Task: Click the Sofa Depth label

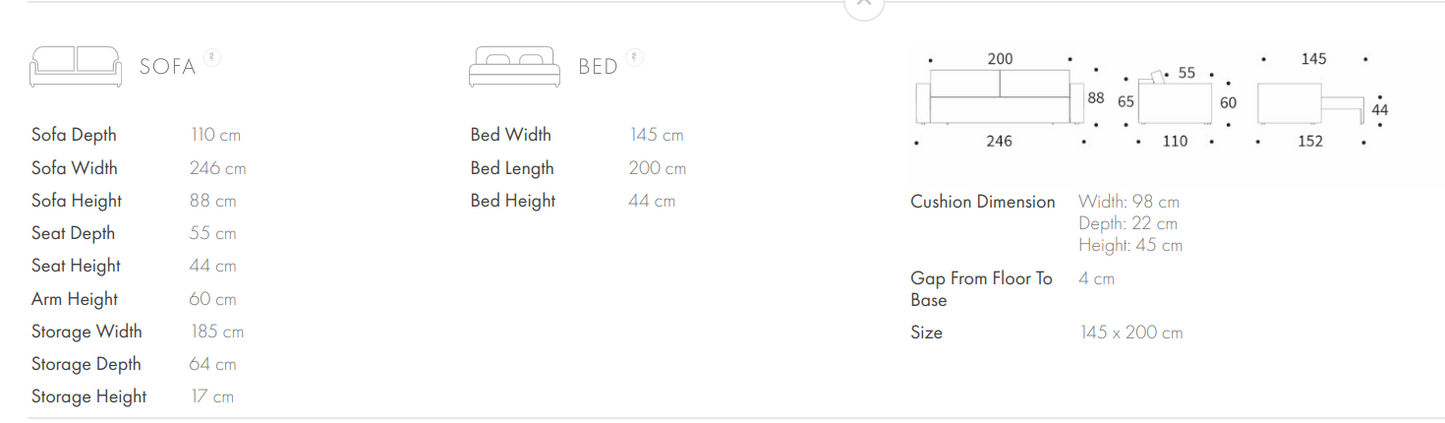Action: pos(74,135)
